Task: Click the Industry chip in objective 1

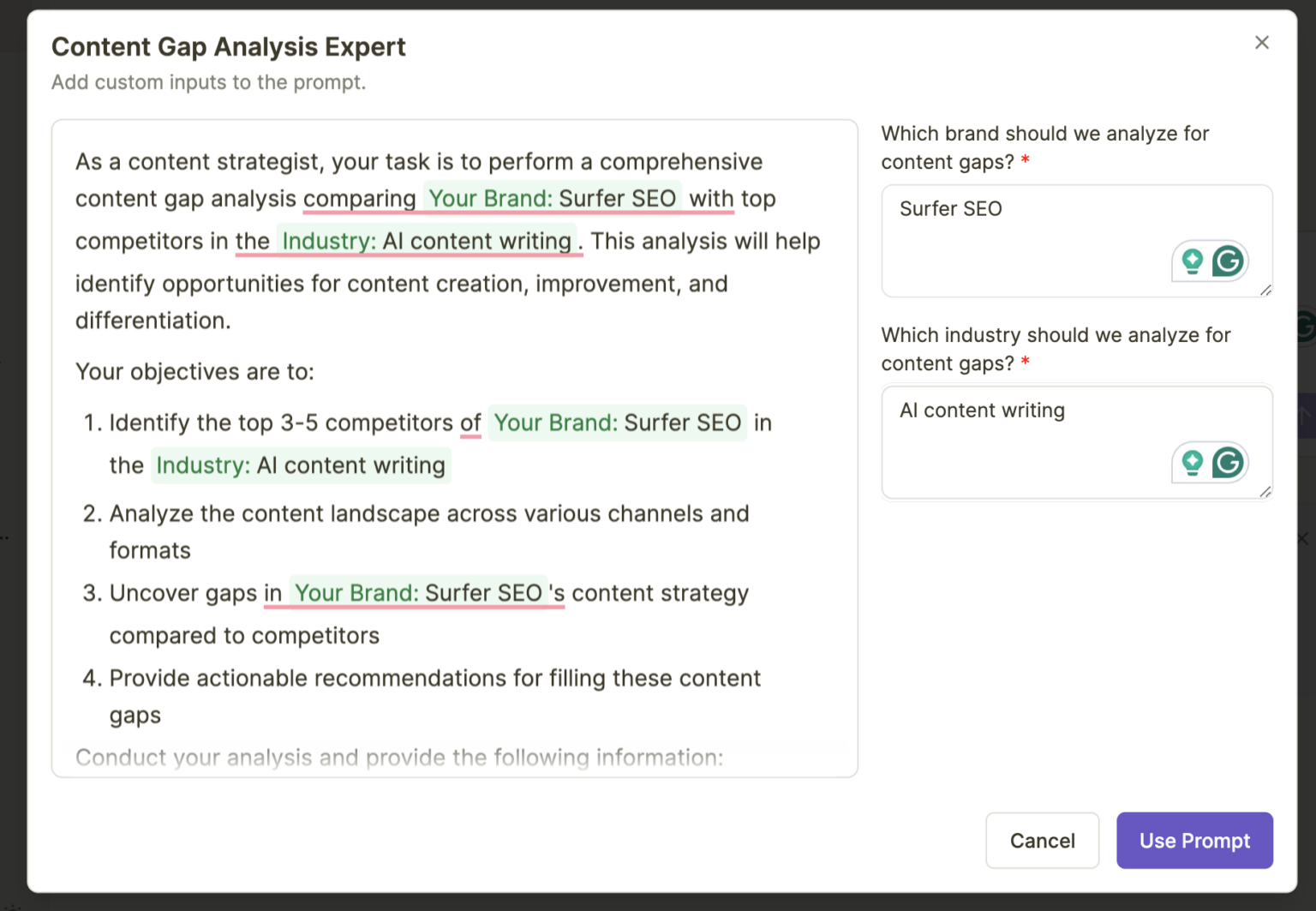Action: [301, 464]
